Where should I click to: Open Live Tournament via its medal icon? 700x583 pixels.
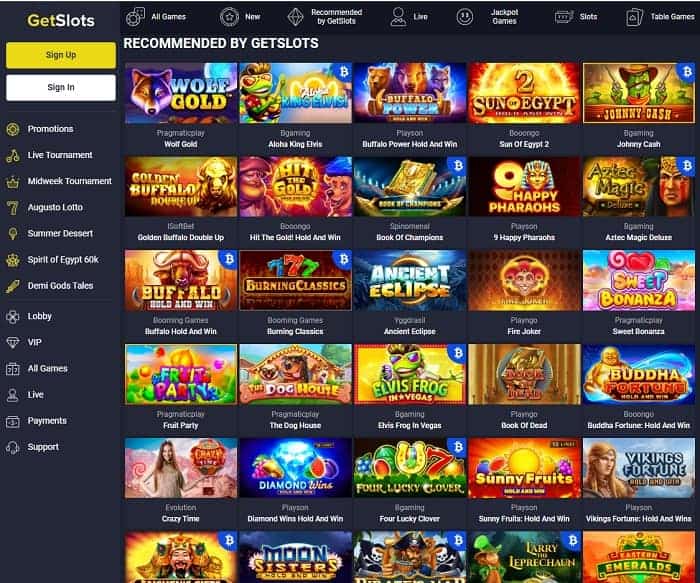tap(13, 155)
